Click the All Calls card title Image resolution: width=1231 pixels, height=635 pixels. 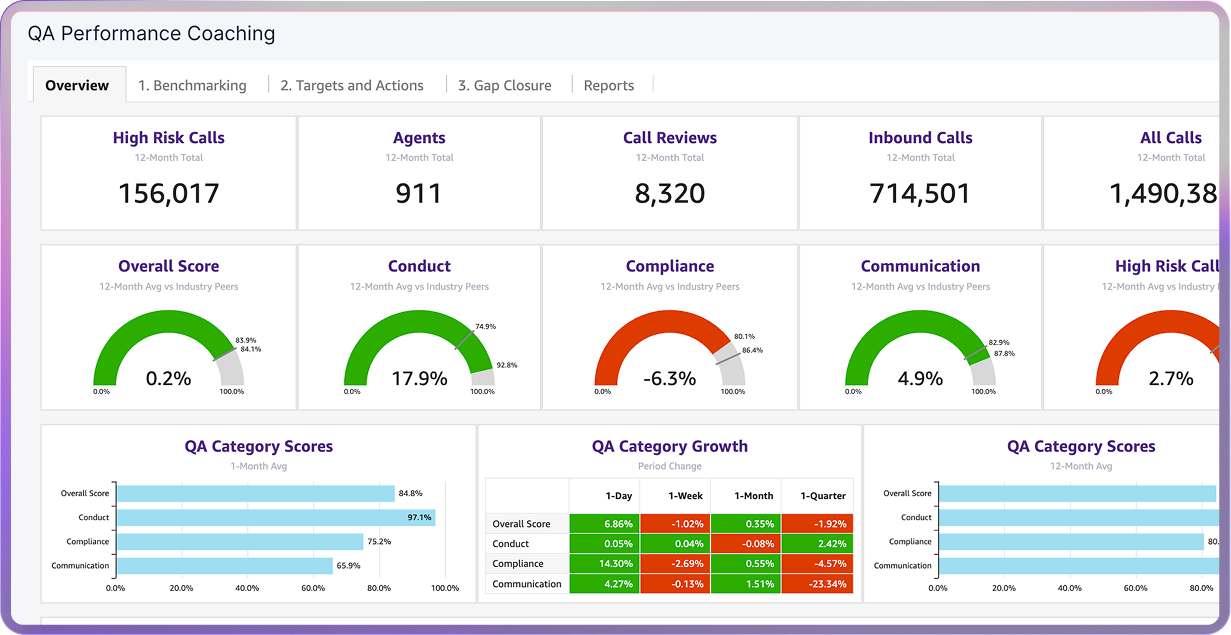point(1171,138)
